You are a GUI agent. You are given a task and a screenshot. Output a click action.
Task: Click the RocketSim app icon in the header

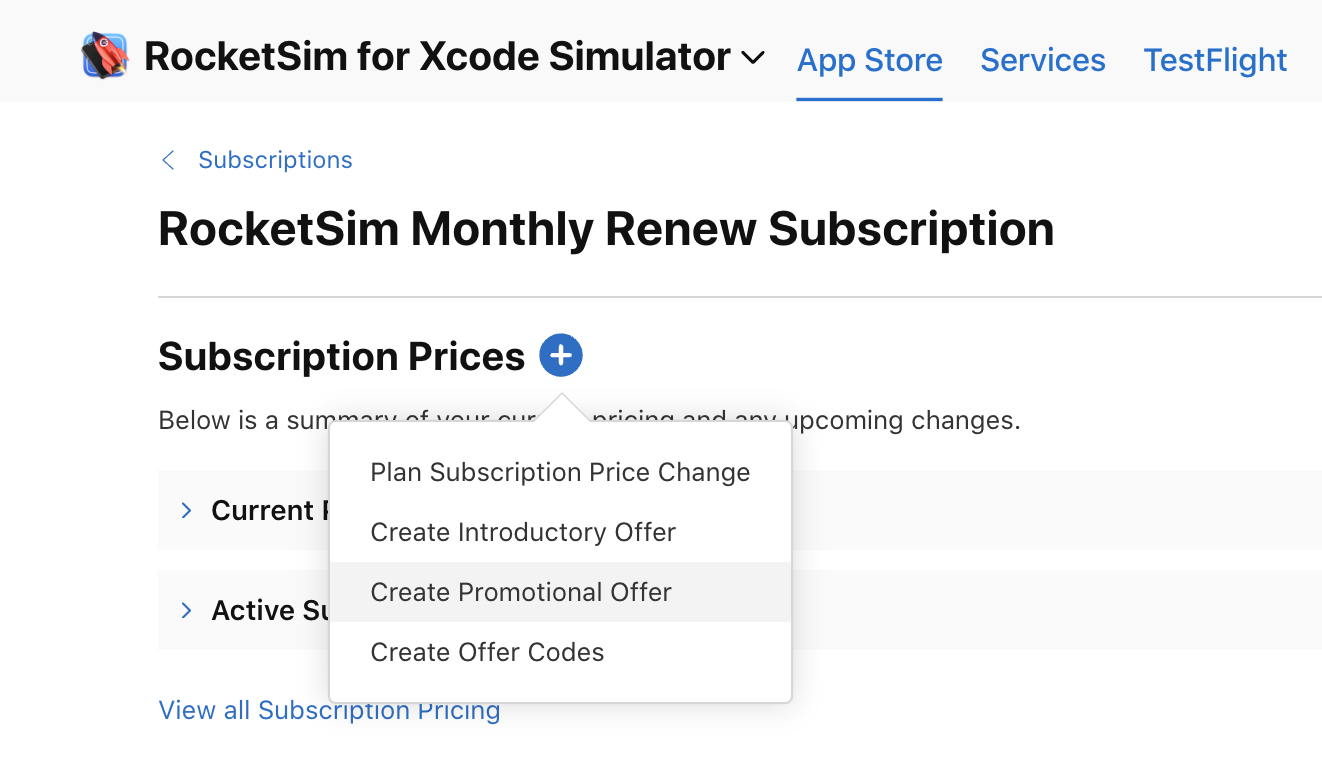click(x=104, y=55)
